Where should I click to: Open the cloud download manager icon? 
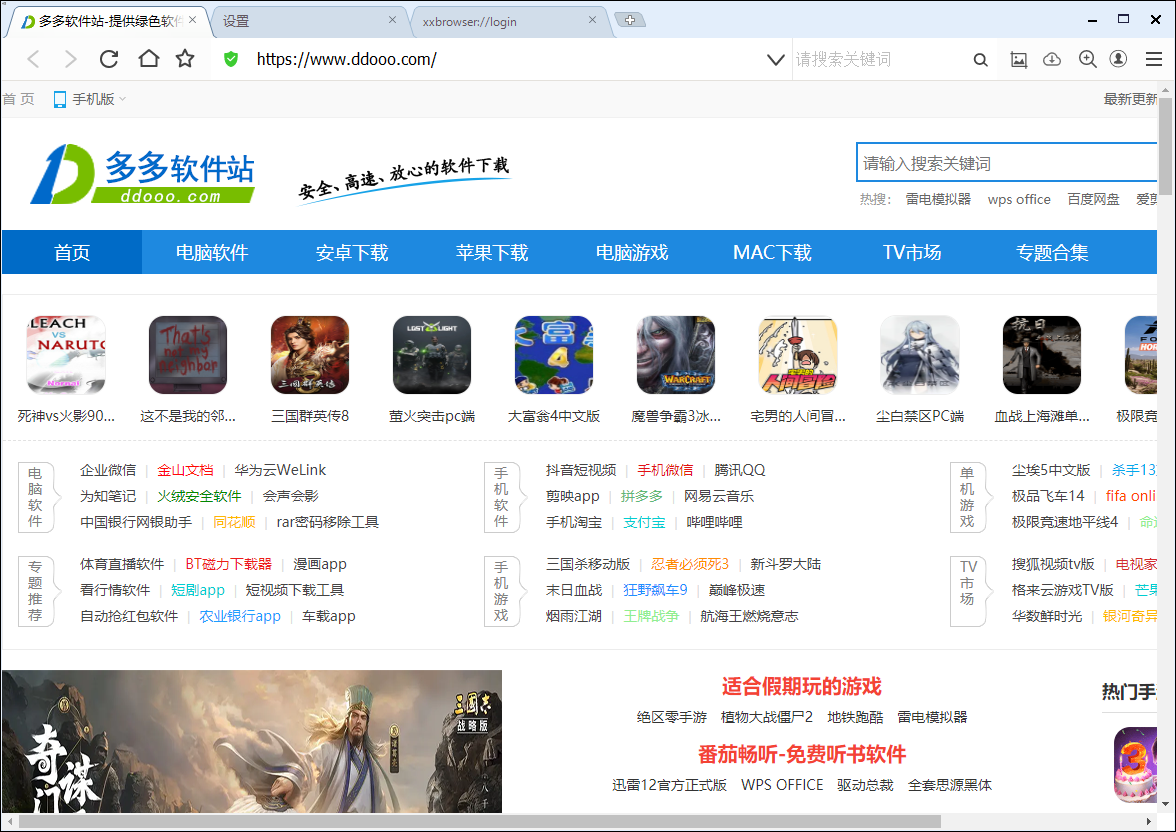click(1052, 59)
